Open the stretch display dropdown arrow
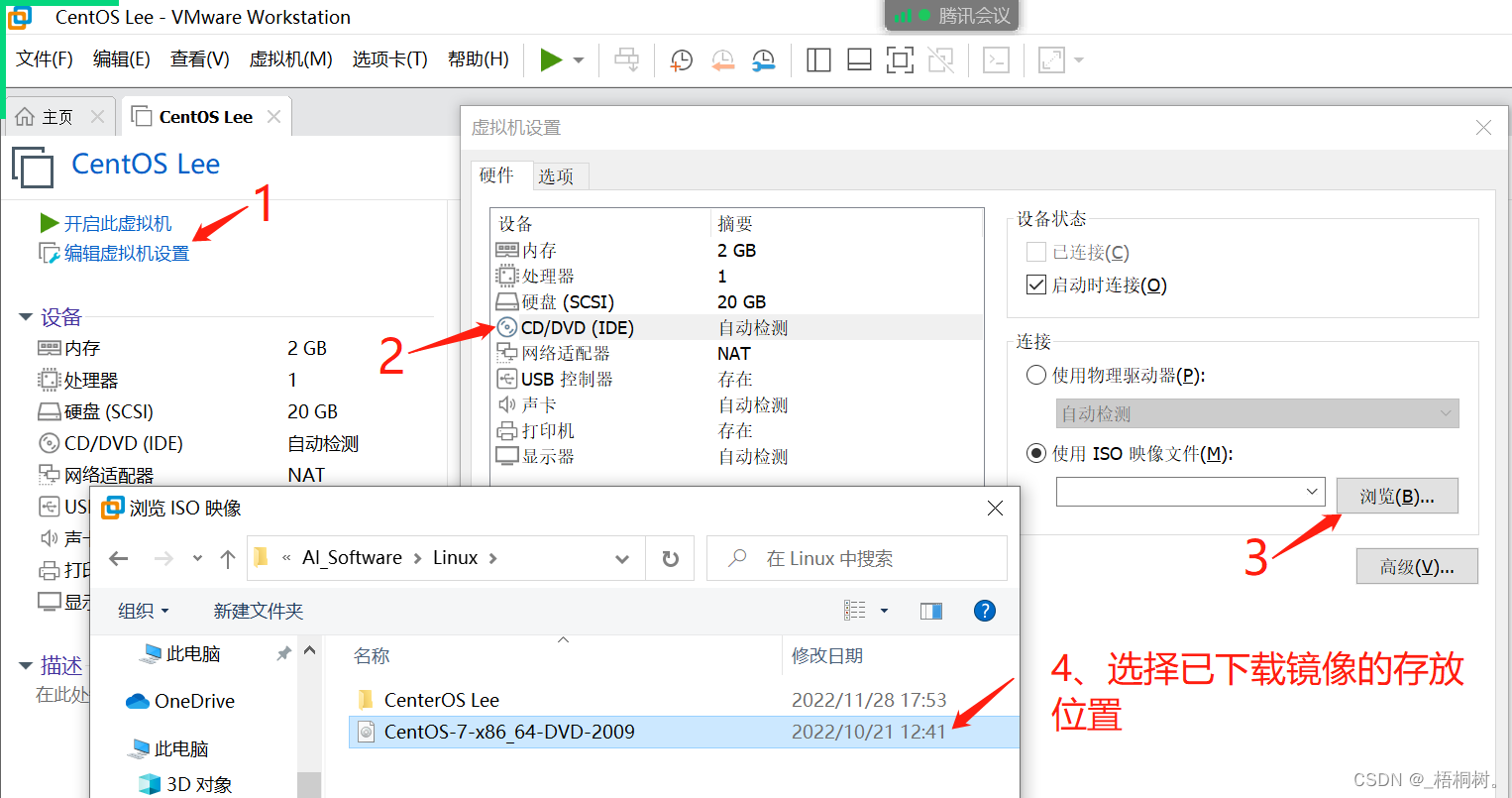 pyautogui.click(x=1079, y=60)
